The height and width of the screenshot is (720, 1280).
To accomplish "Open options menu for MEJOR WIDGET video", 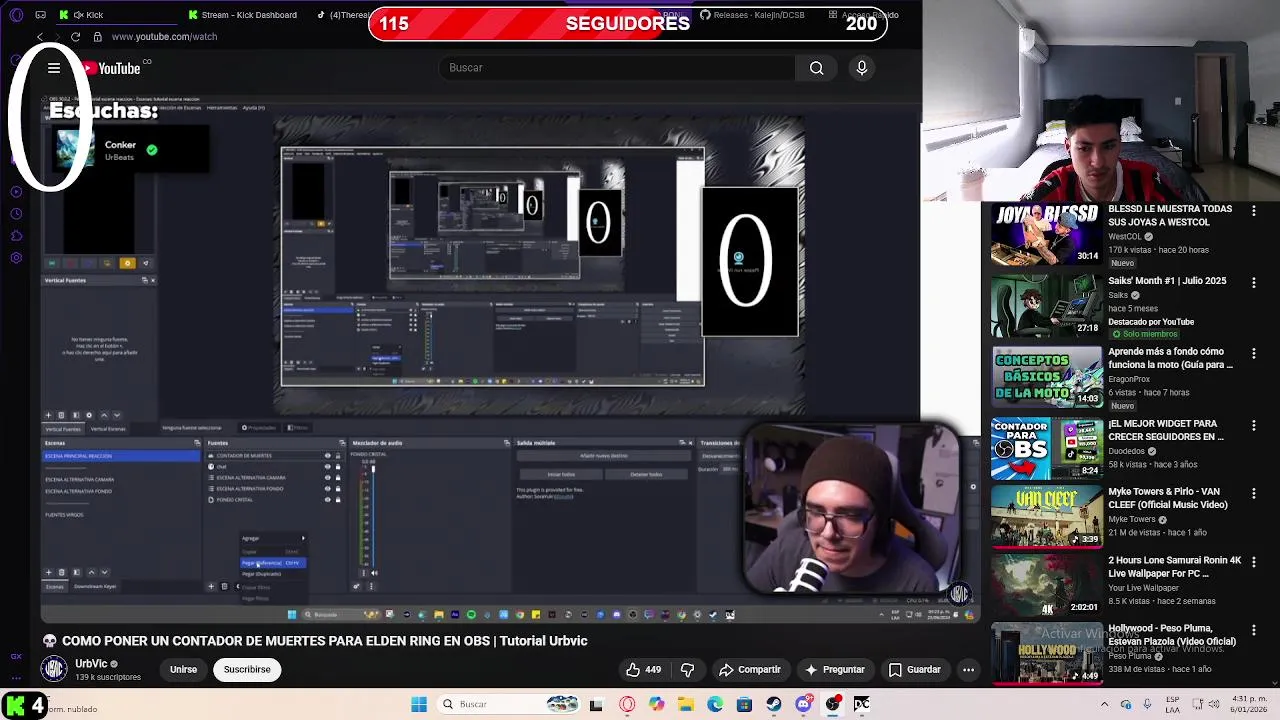I will (x=1253, y=426).
